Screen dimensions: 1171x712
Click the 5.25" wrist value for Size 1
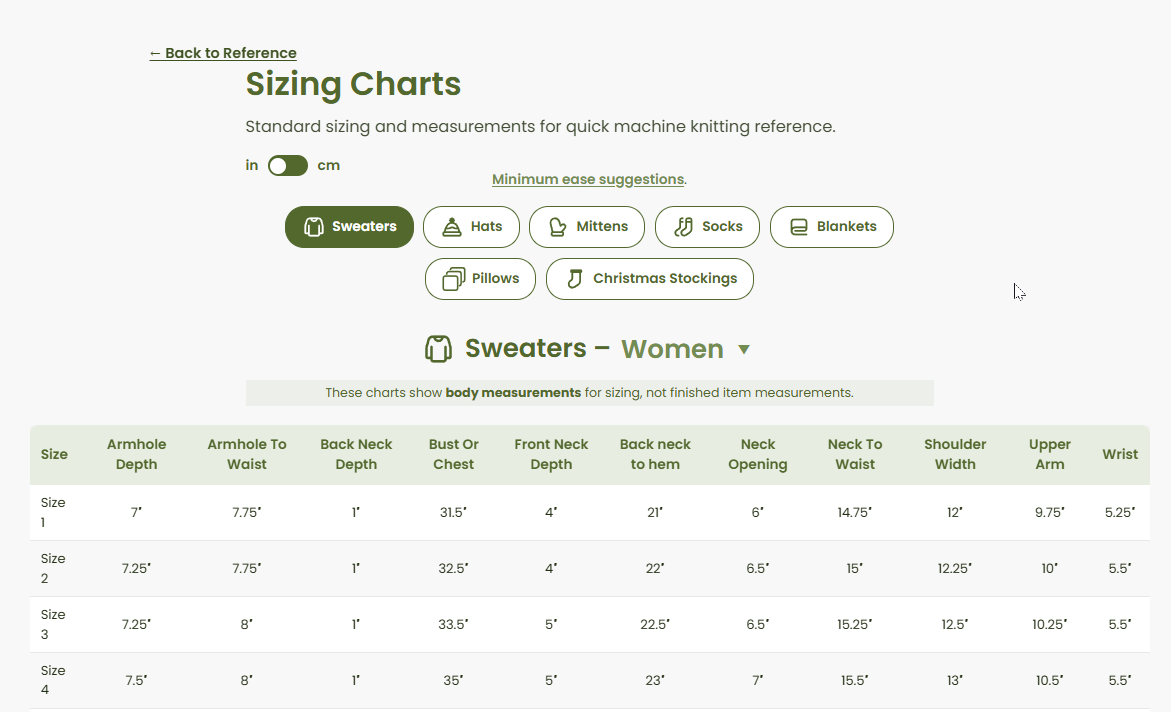click(1120, 513)
